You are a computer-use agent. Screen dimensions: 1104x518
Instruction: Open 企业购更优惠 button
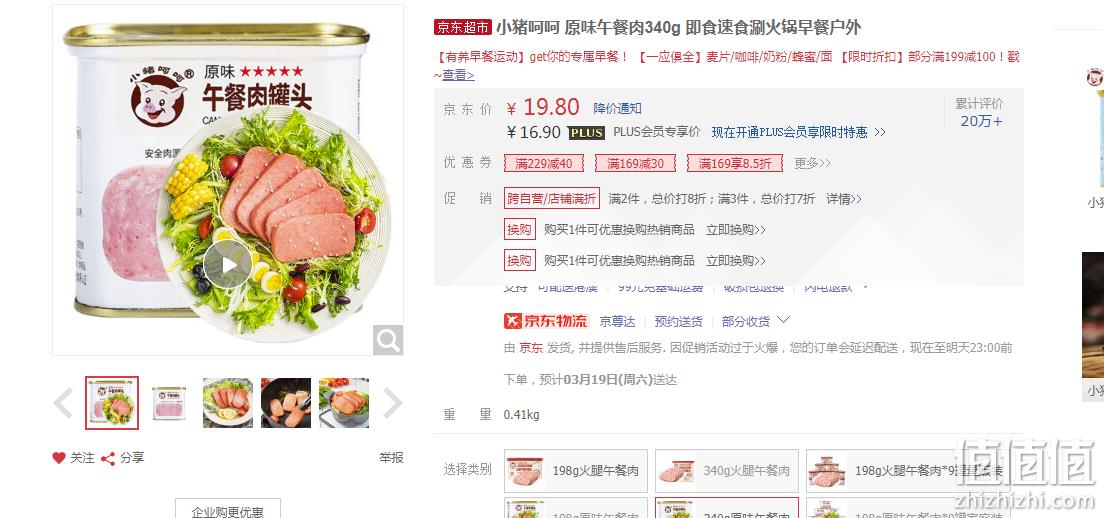[x=227, y=512]
